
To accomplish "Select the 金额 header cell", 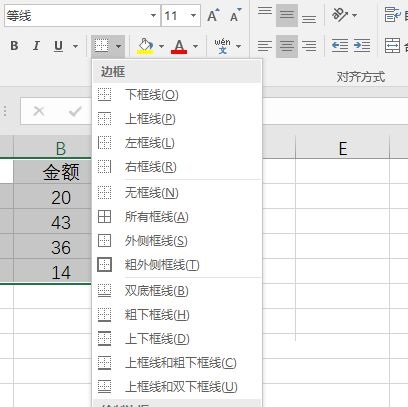I will tap(53, 172).
